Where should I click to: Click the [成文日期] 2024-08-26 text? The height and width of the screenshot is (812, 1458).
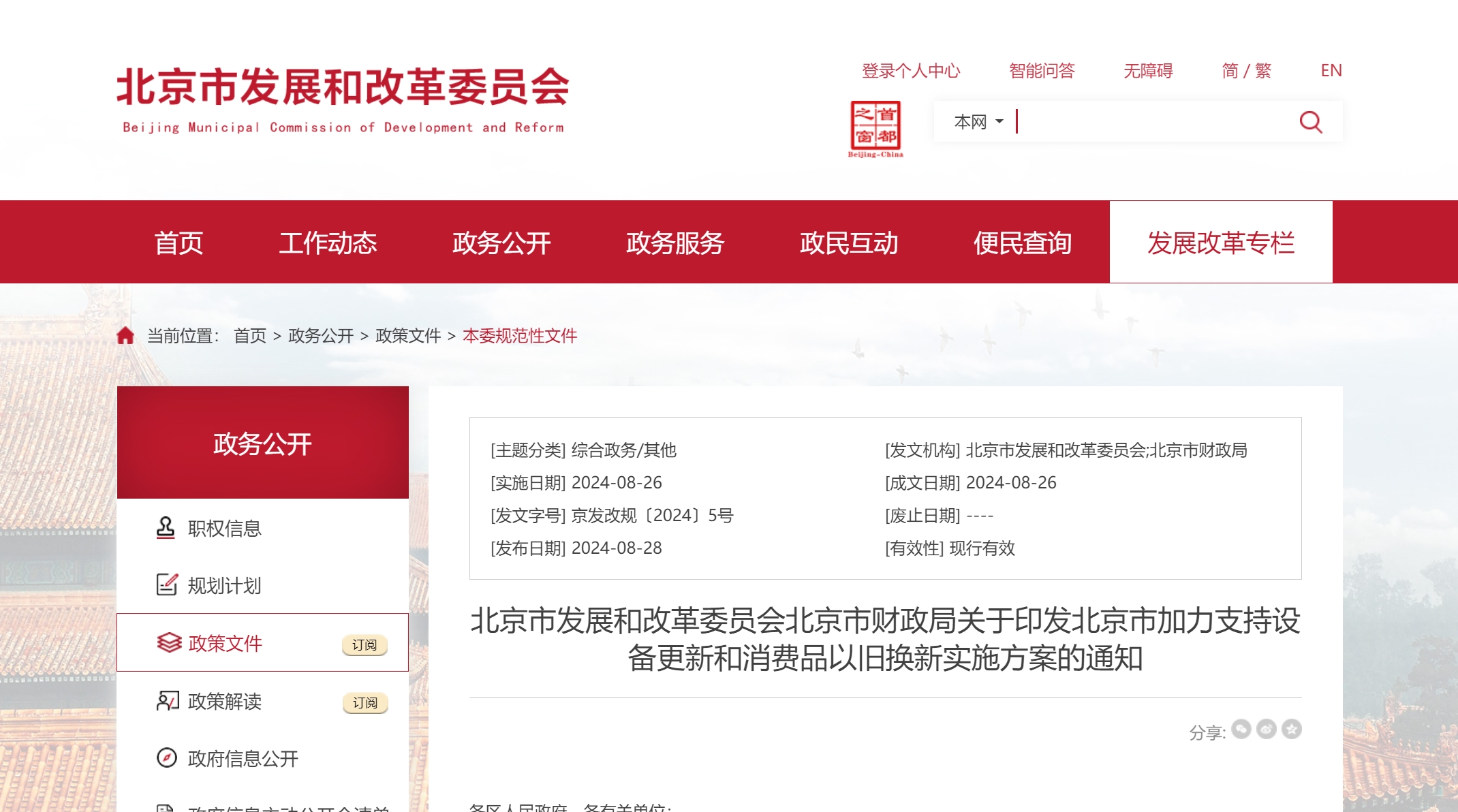971,483
